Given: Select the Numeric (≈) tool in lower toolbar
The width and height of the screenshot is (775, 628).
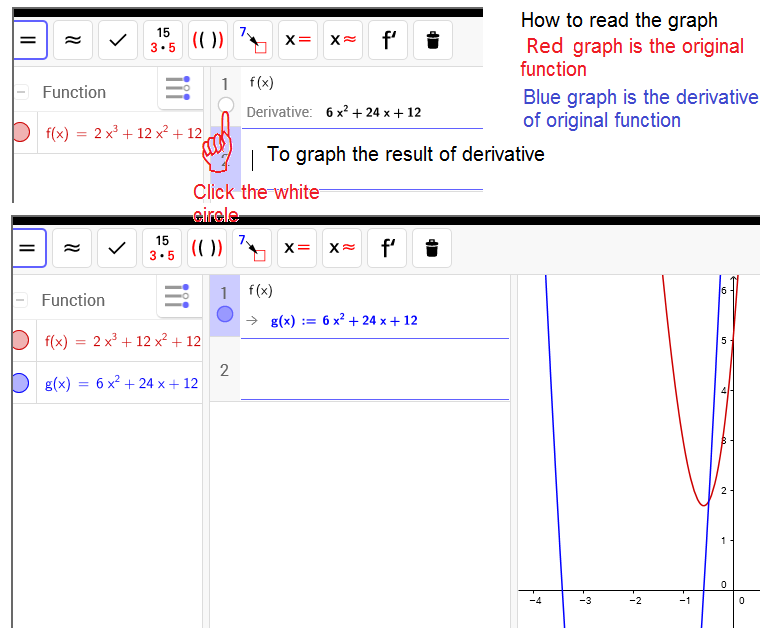Looking at the screenshot, I should [x=72, y=248].
